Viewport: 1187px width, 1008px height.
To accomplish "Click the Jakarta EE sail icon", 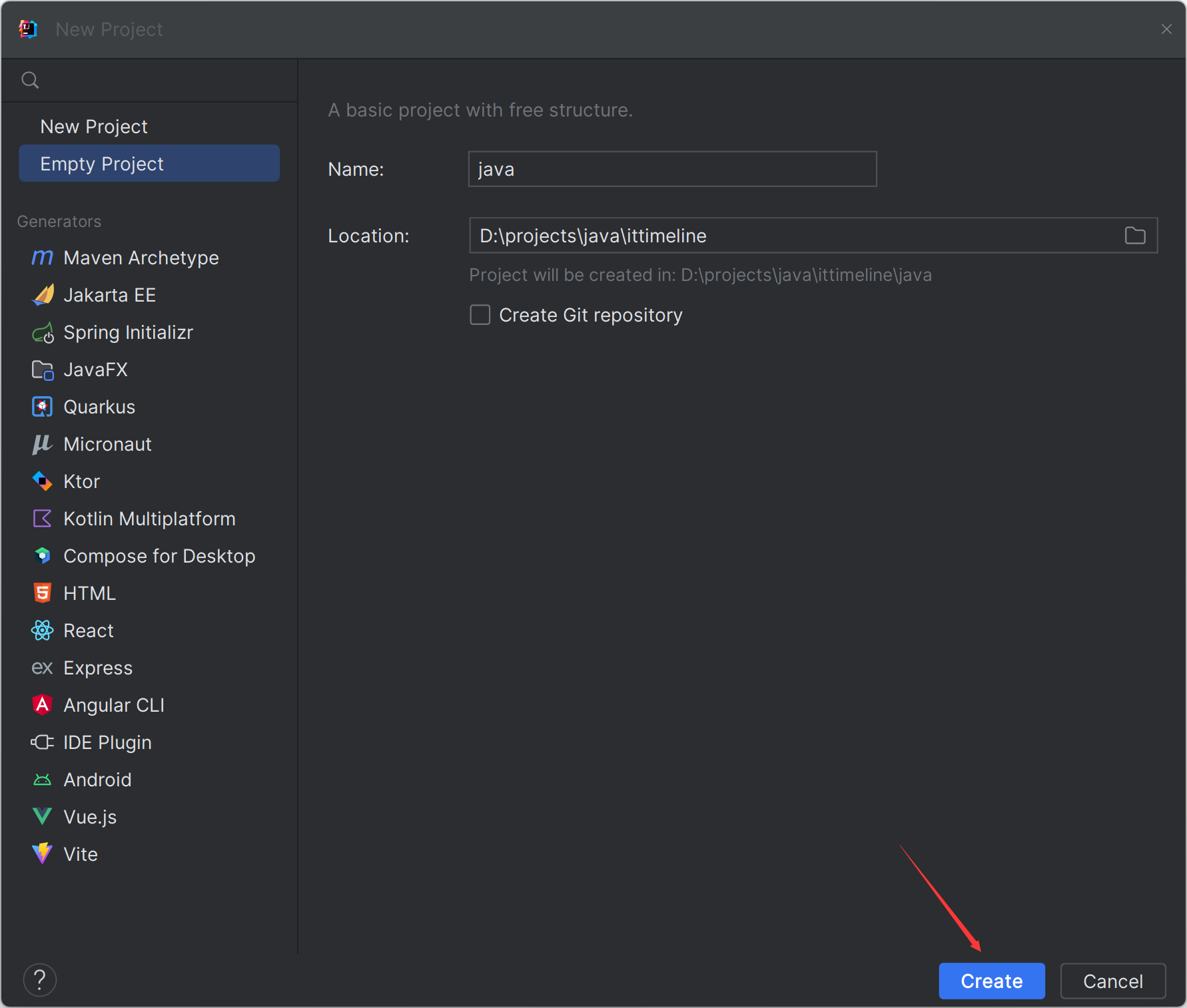I will pyautogui.click(x=43, y=295).
